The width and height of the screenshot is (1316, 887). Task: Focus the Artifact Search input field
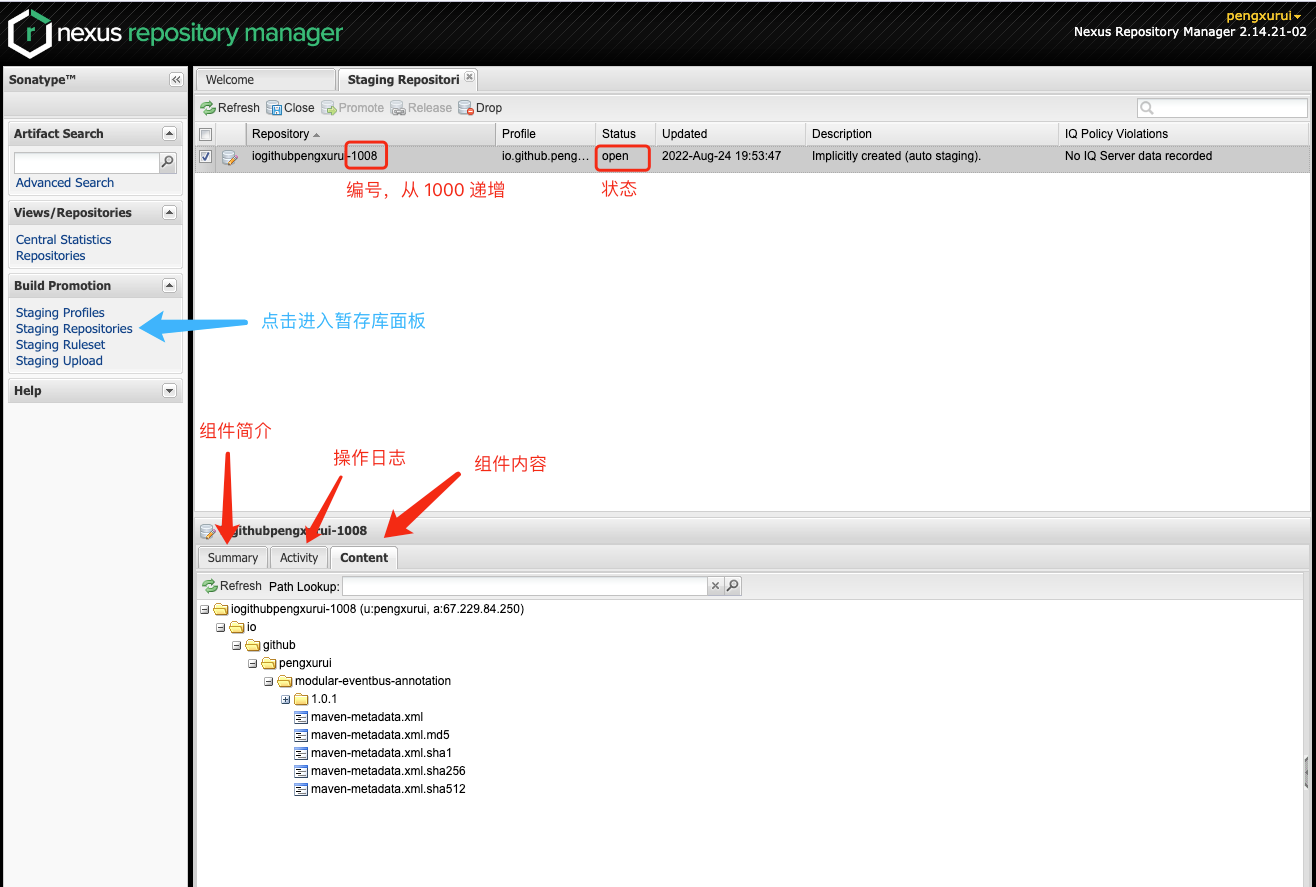tap(87, 162)
